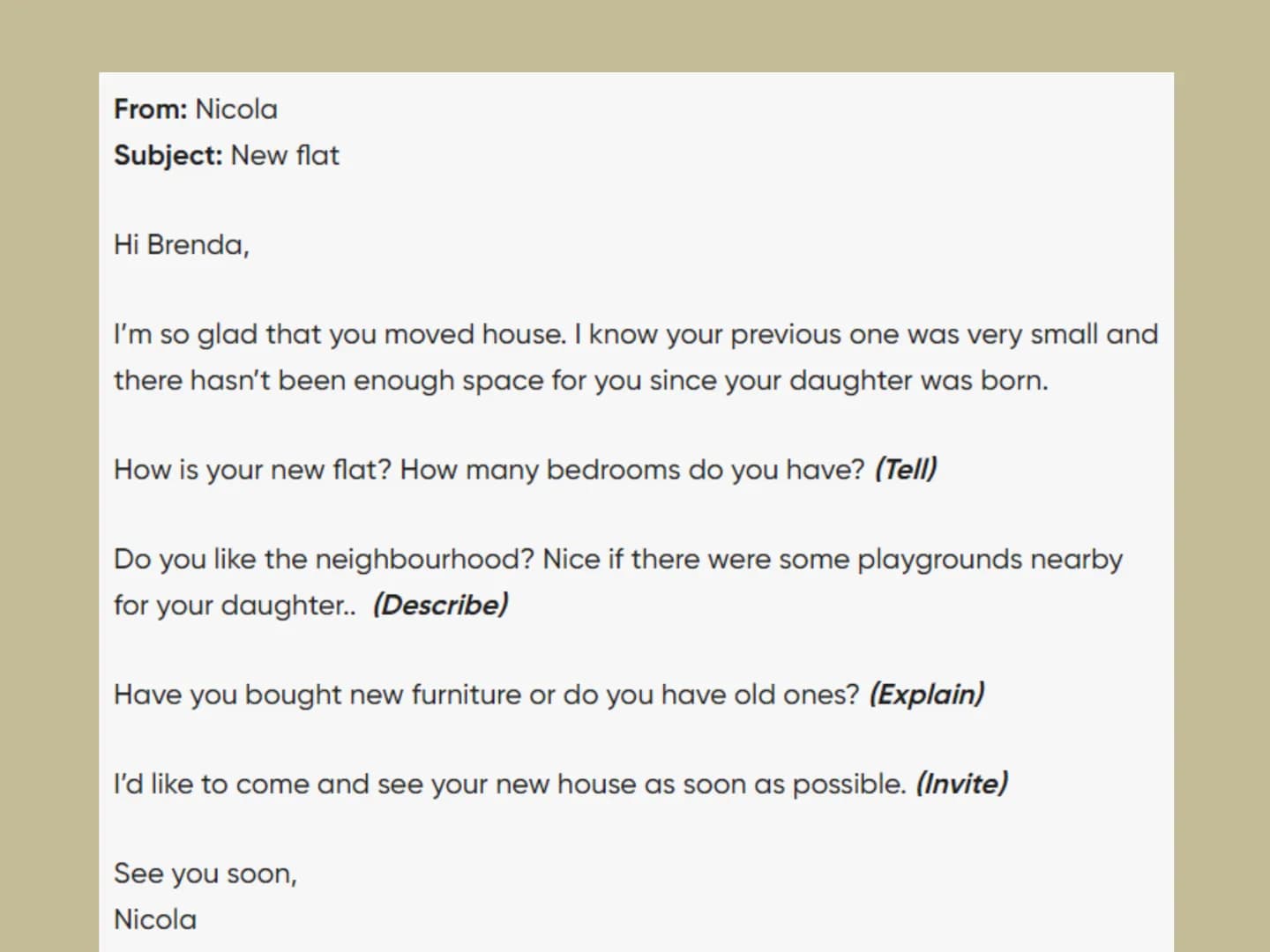Click the 'From:' label
This screenshot has width=1270, height=952.
pos(150,109)
